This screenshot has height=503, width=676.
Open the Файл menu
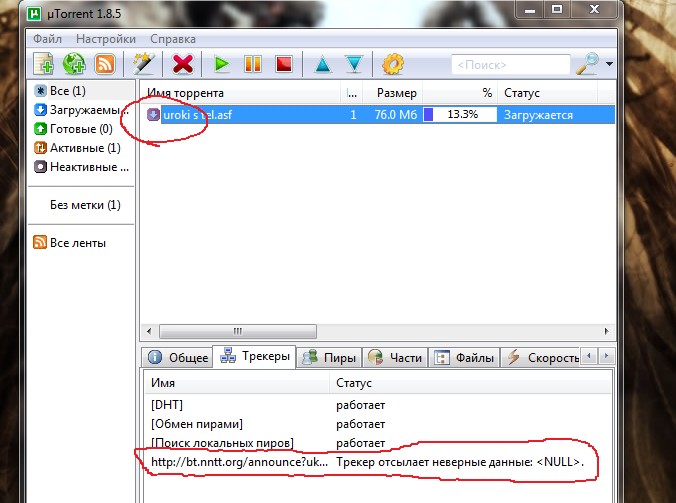47,39
